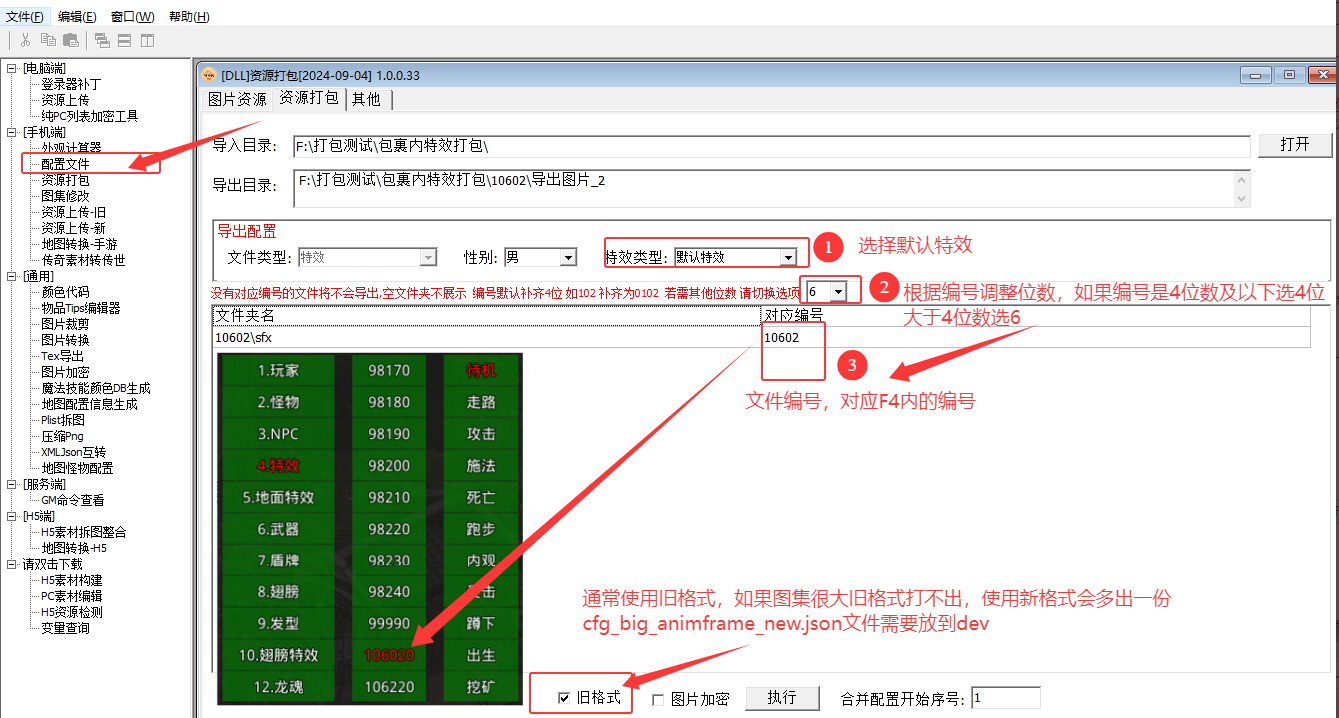The height and width of the screenshot is (718, 1339).
Task: Select 配置文件 in the sidebar tree
Action: click(65, 164)
